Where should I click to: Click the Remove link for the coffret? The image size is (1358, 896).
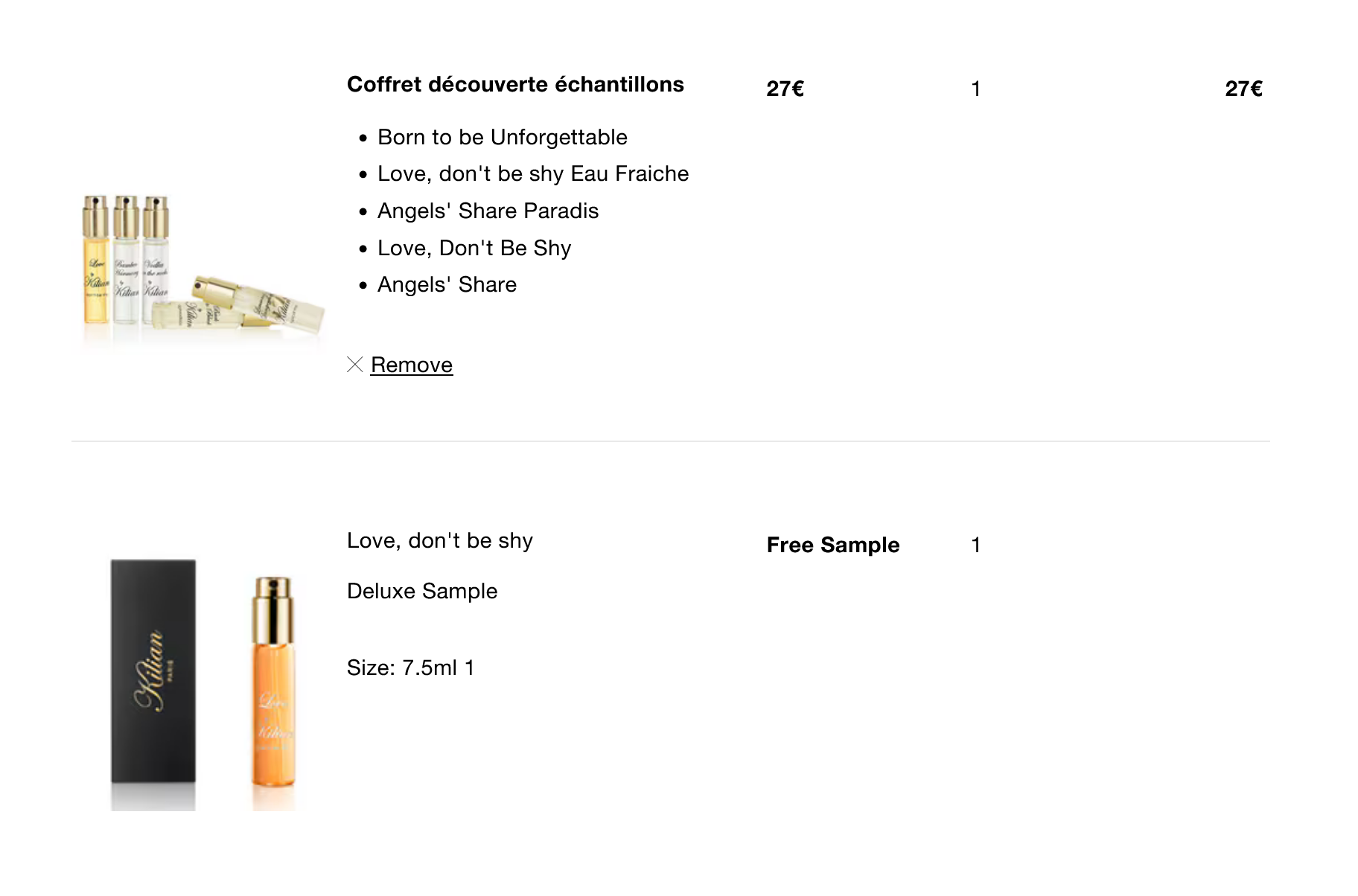pos(412,365)
